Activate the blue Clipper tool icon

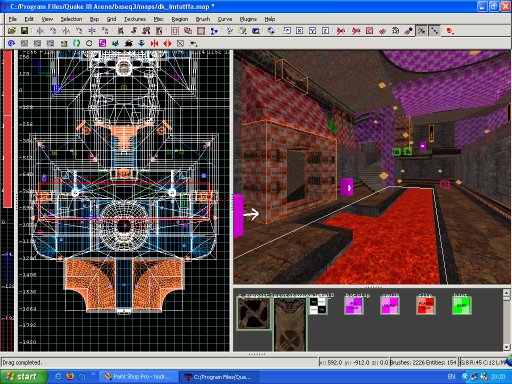pos(214,31)
